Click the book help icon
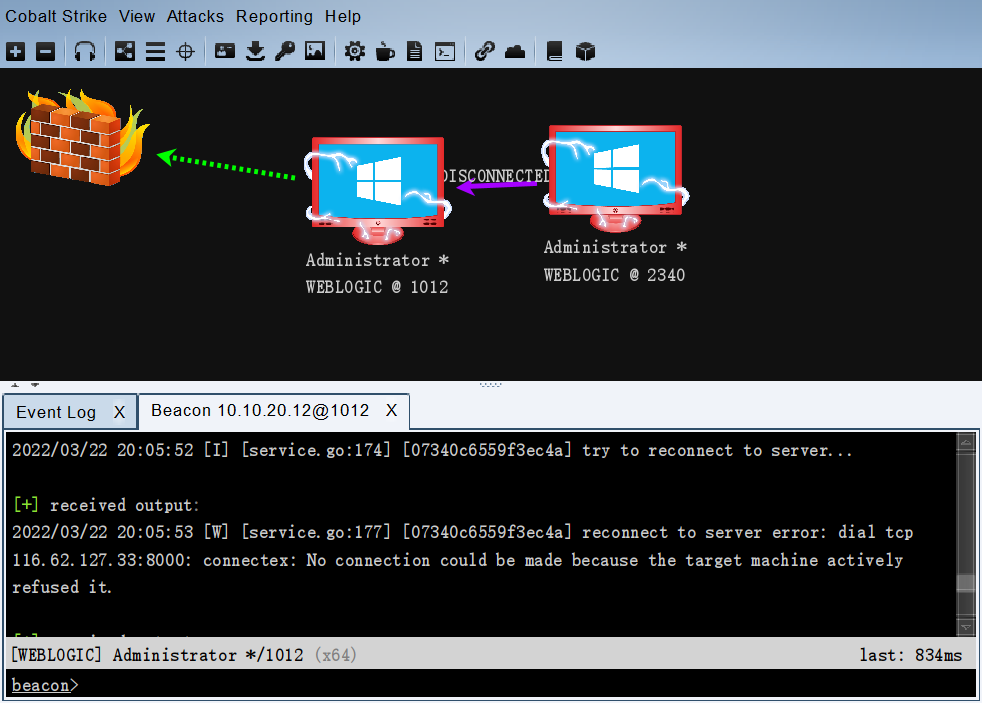This screenshot has height=703, width=982. (x=554, y=51)
